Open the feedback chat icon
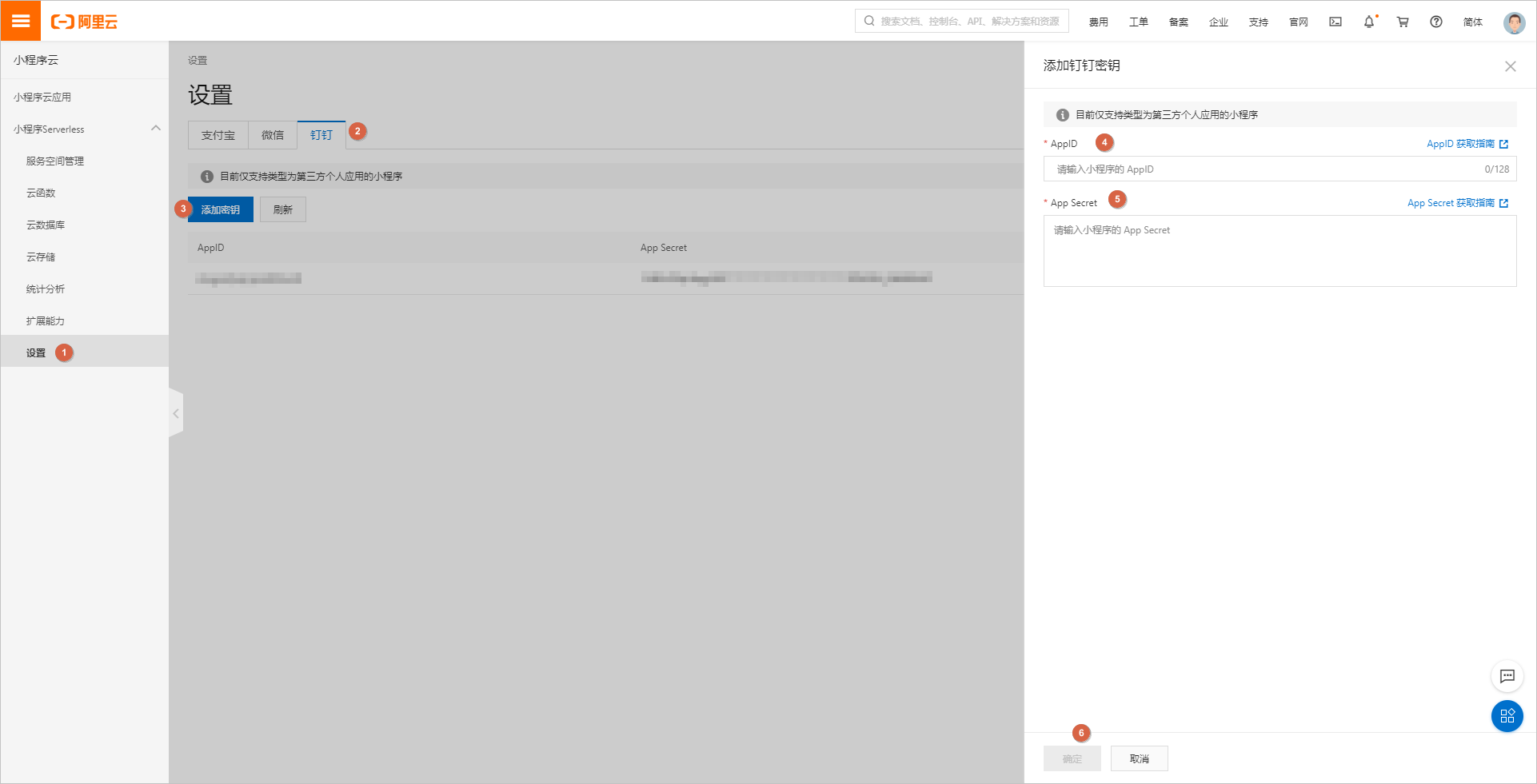Screen dimensions: 1537x784 pyautogui.click(x=1507, y=676)
